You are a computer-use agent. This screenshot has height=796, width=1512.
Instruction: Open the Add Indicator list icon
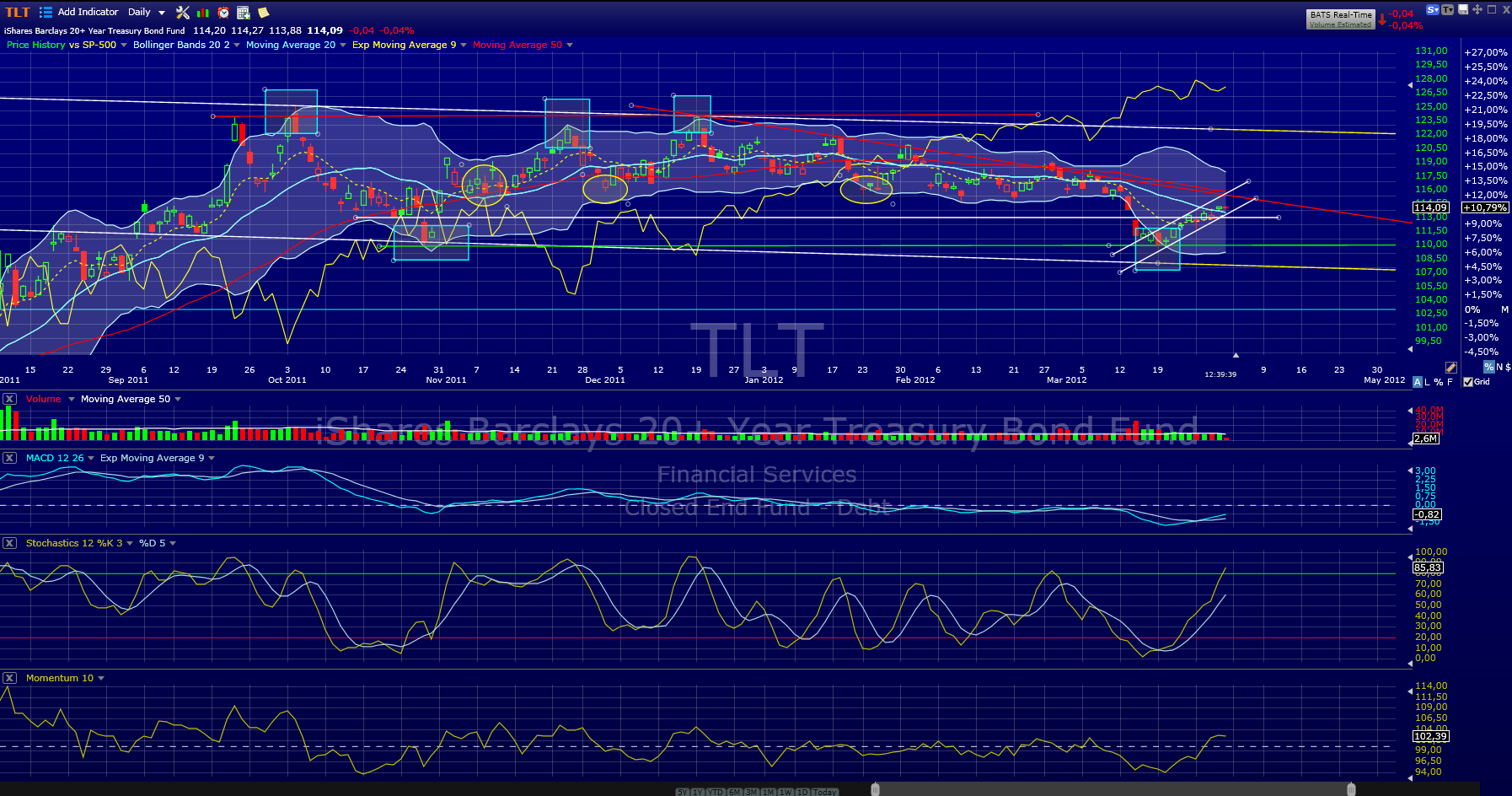pyautogui.click(x=46, y=12)
